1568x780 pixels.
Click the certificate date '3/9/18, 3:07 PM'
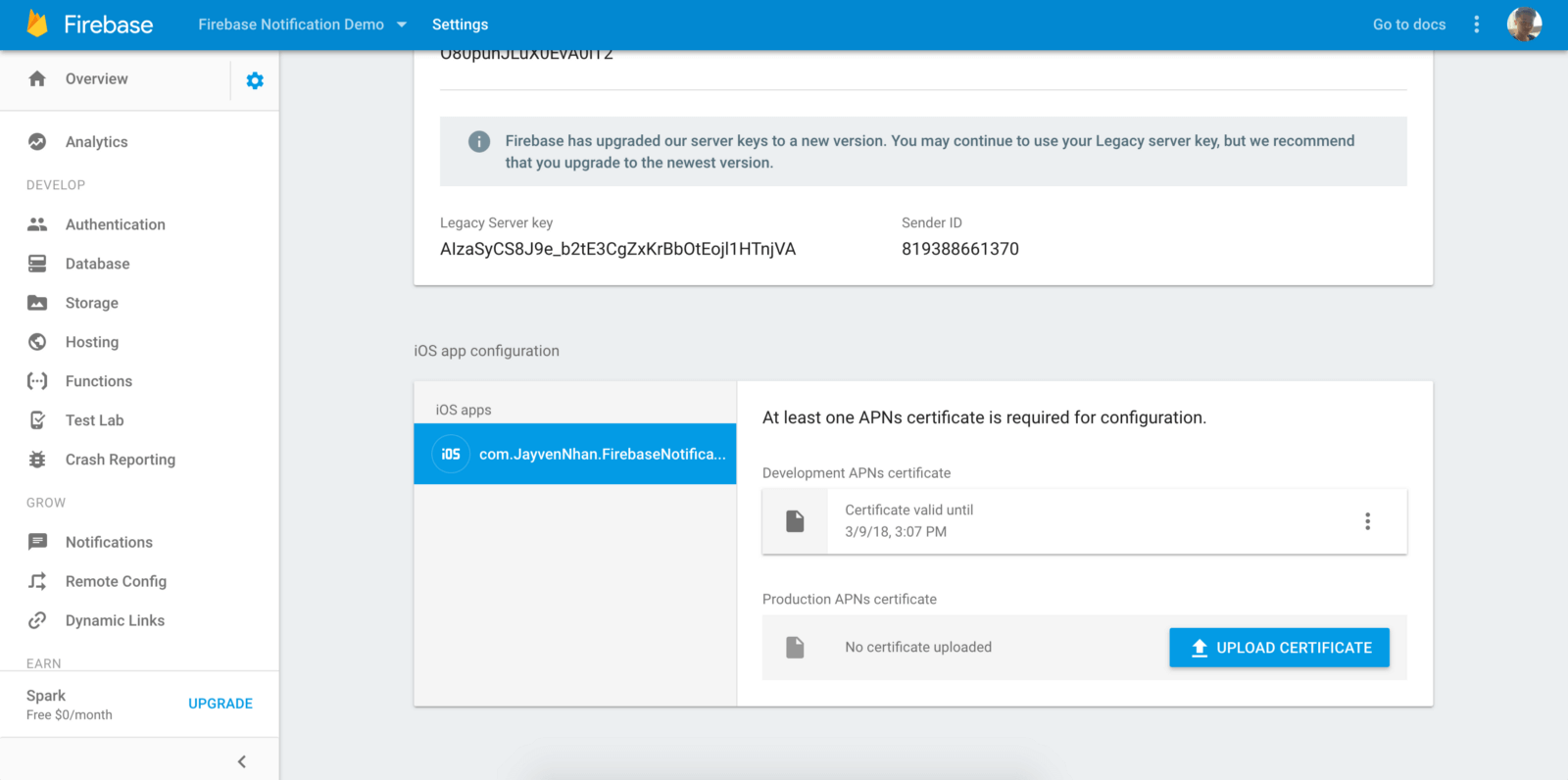coord(896,531)
